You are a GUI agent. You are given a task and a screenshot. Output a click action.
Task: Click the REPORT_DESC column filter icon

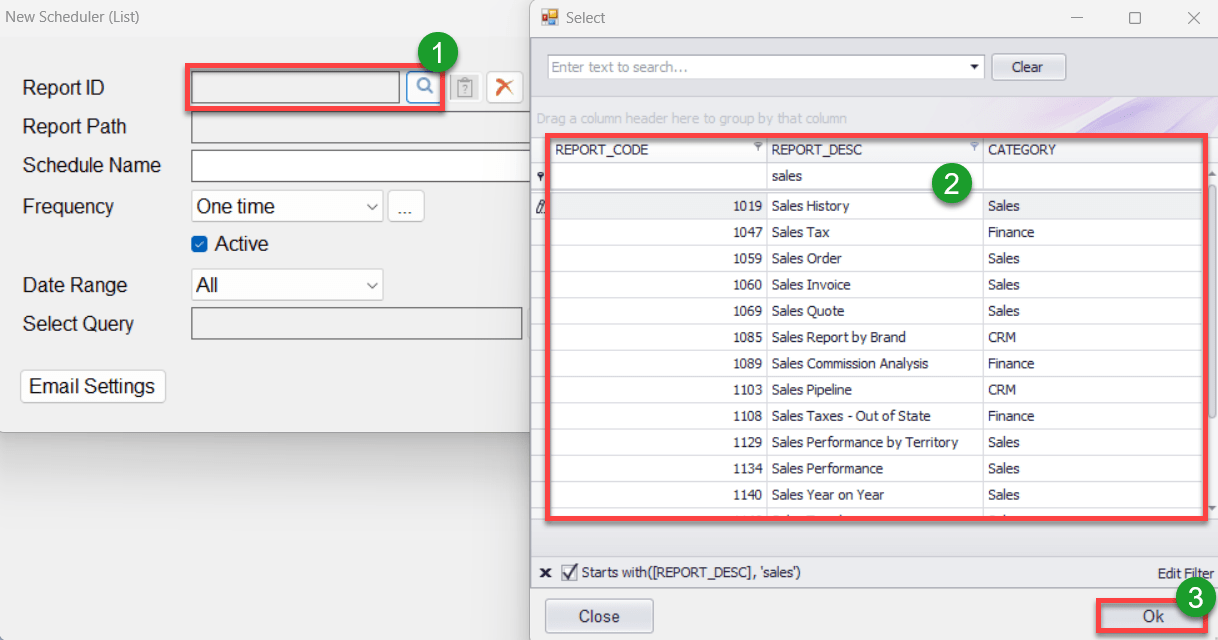[x=974, y=147]
